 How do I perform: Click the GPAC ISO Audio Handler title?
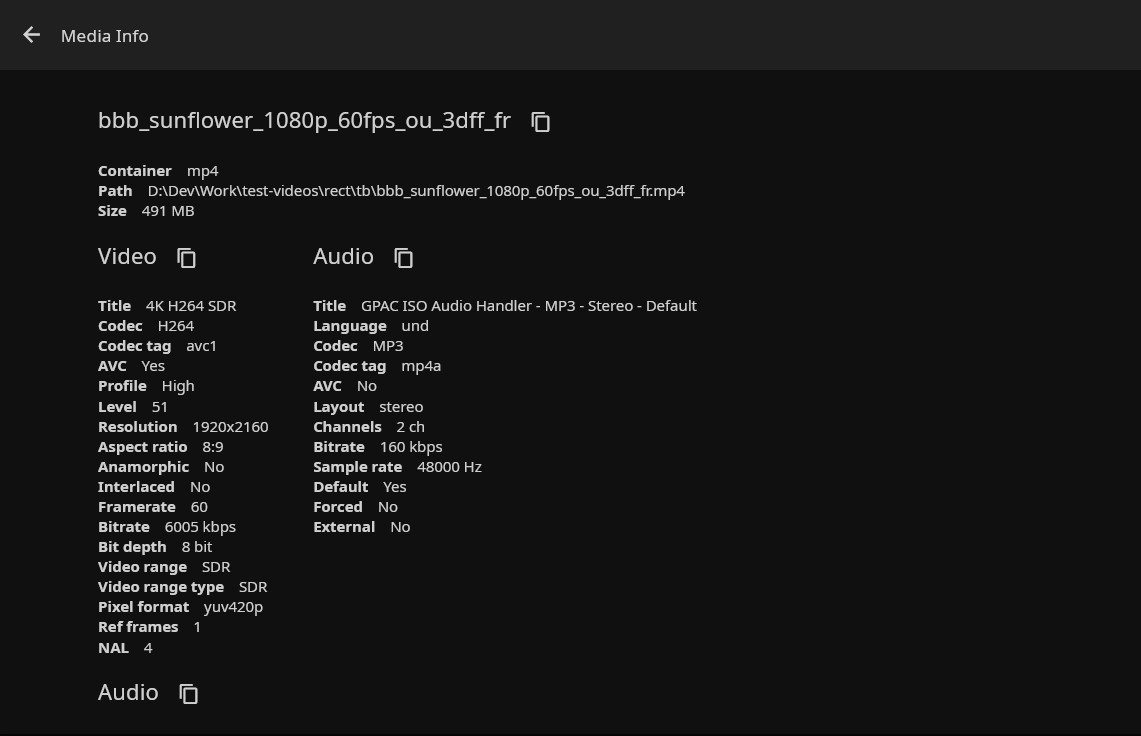click(528, 306)
